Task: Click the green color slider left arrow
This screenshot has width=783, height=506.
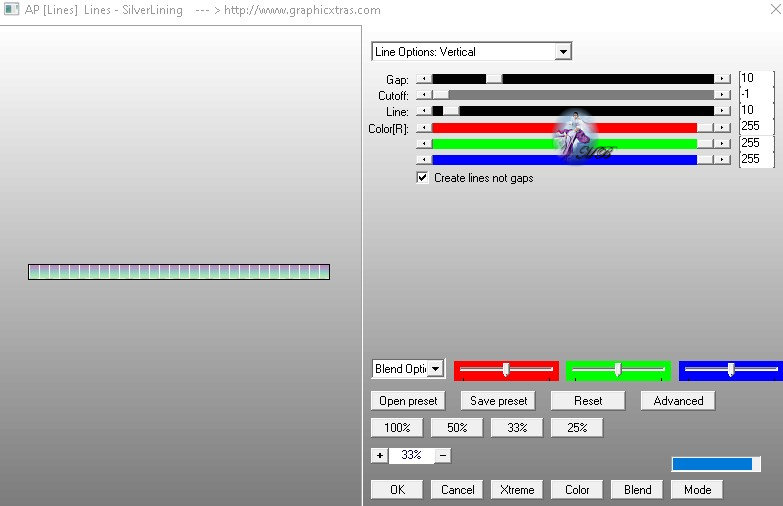Action: point(424,144)
